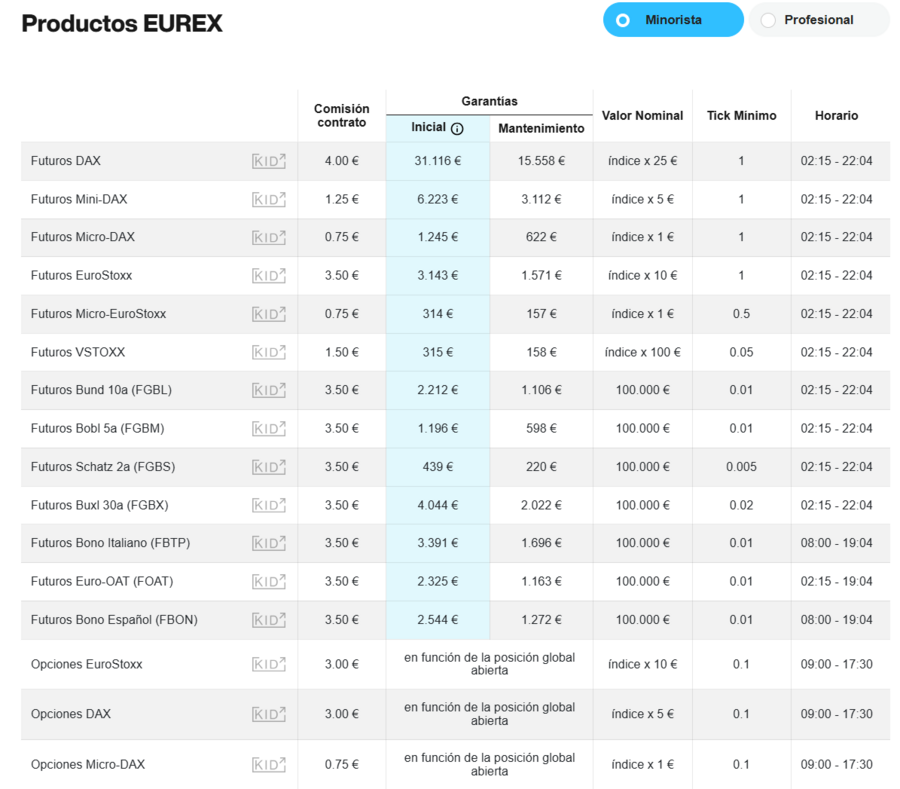900x789 pixels.
Task: Click the Comisión contrato column header
Action: coord(342,115)
